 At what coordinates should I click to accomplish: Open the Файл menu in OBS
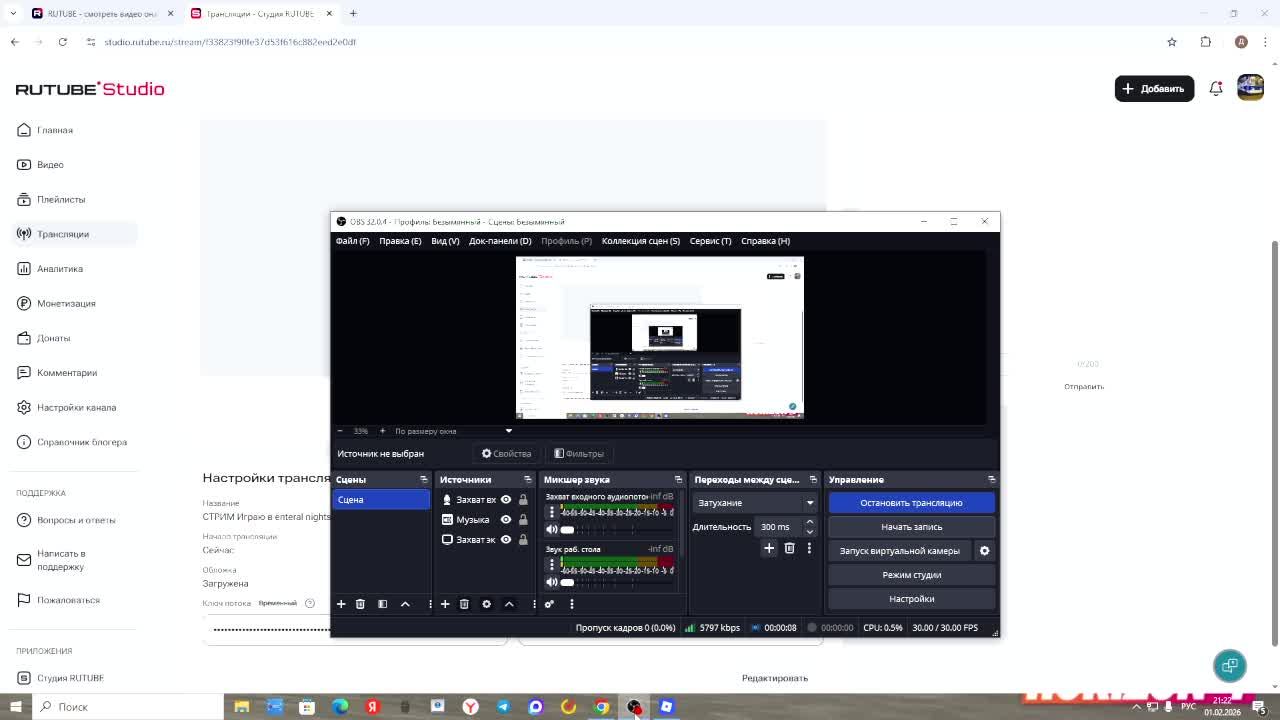[352, 241]
